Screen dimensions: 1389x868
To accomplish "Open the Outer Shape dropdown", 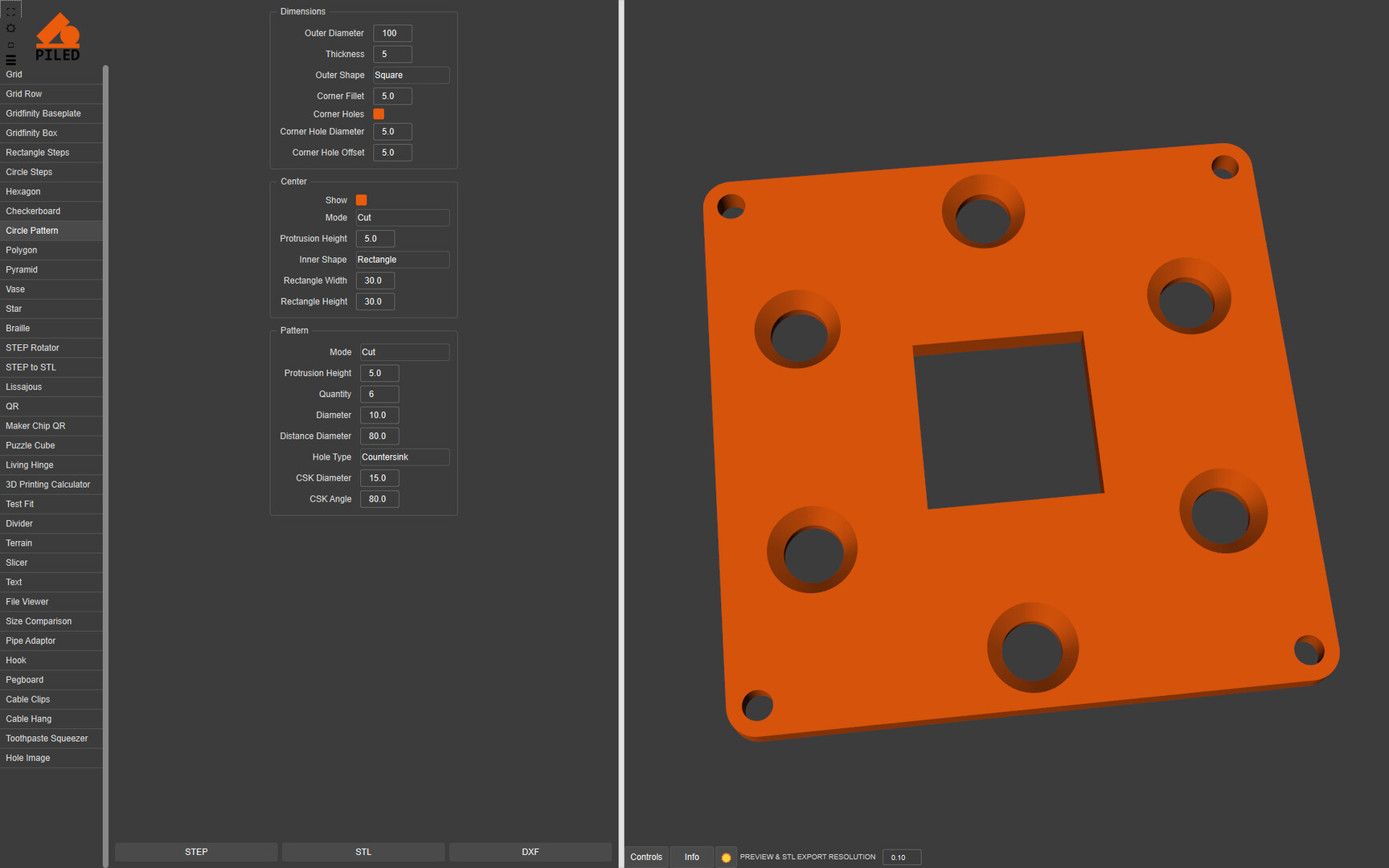I will tap(411, 76).
